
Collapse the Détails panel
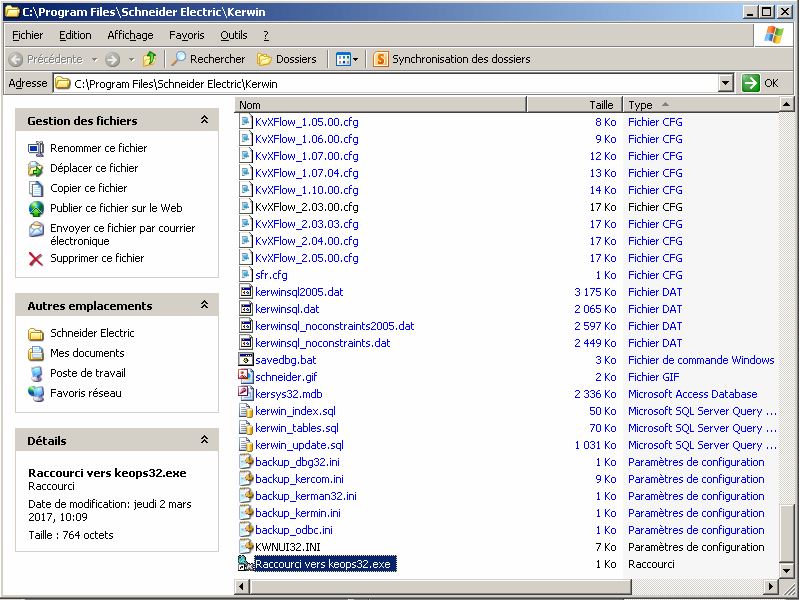204,440
